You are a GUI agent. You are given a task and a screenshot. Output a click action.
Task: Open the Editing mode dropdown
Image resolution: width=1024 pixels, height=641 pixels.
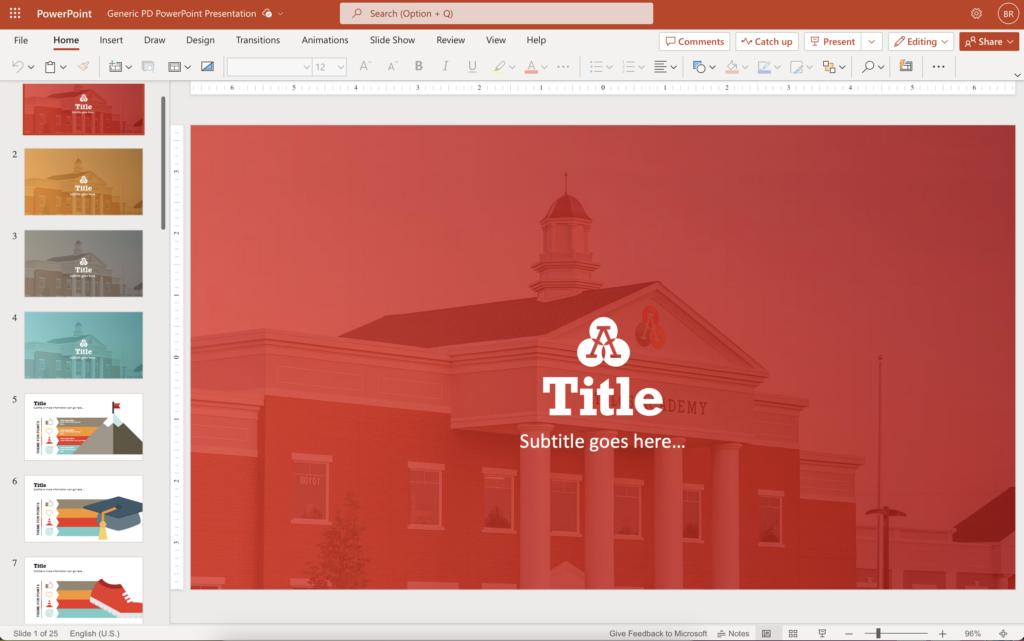click(921, 41)
